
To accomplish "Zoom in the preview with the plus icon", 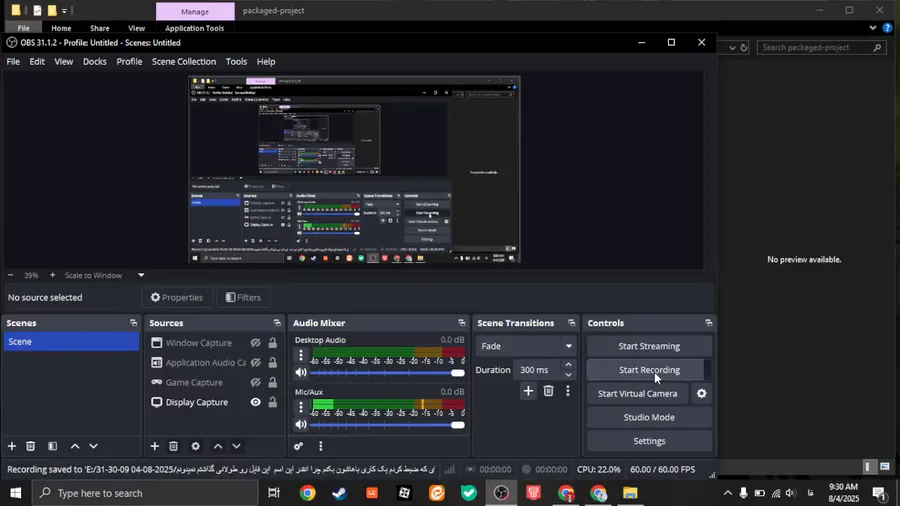I will [x=52, y=275].
